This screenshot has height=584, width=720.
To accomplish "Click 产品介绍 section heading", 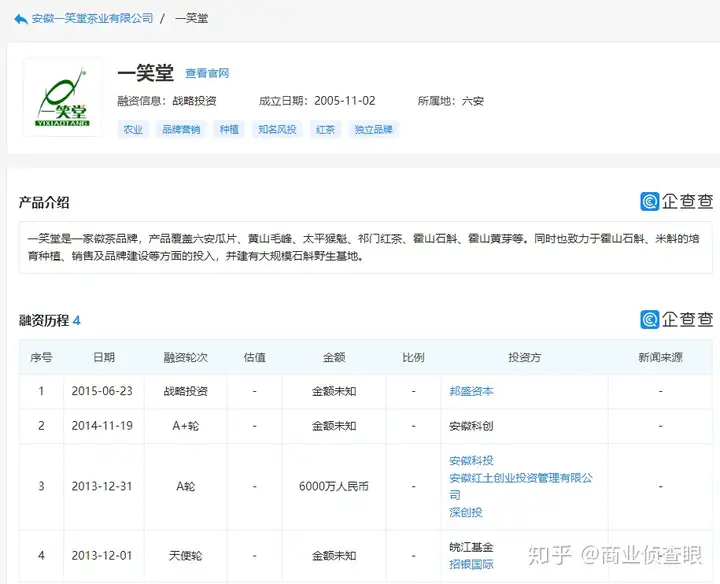I will tap(44, 202).
